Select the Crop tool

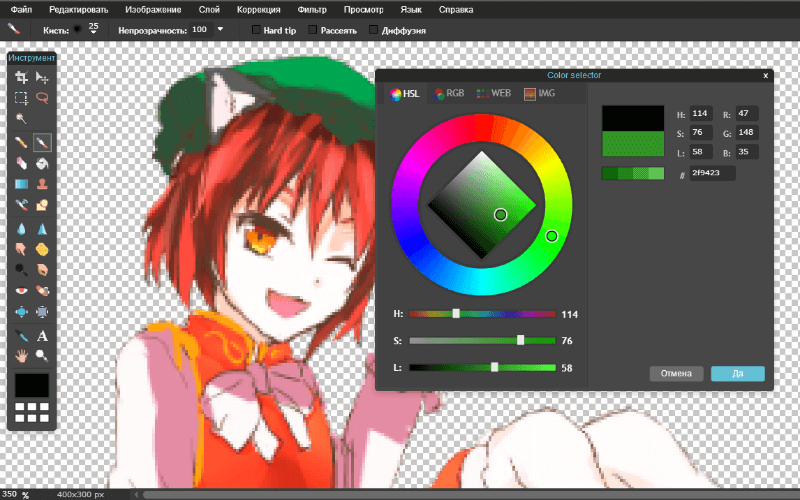(x=21, y=77)
